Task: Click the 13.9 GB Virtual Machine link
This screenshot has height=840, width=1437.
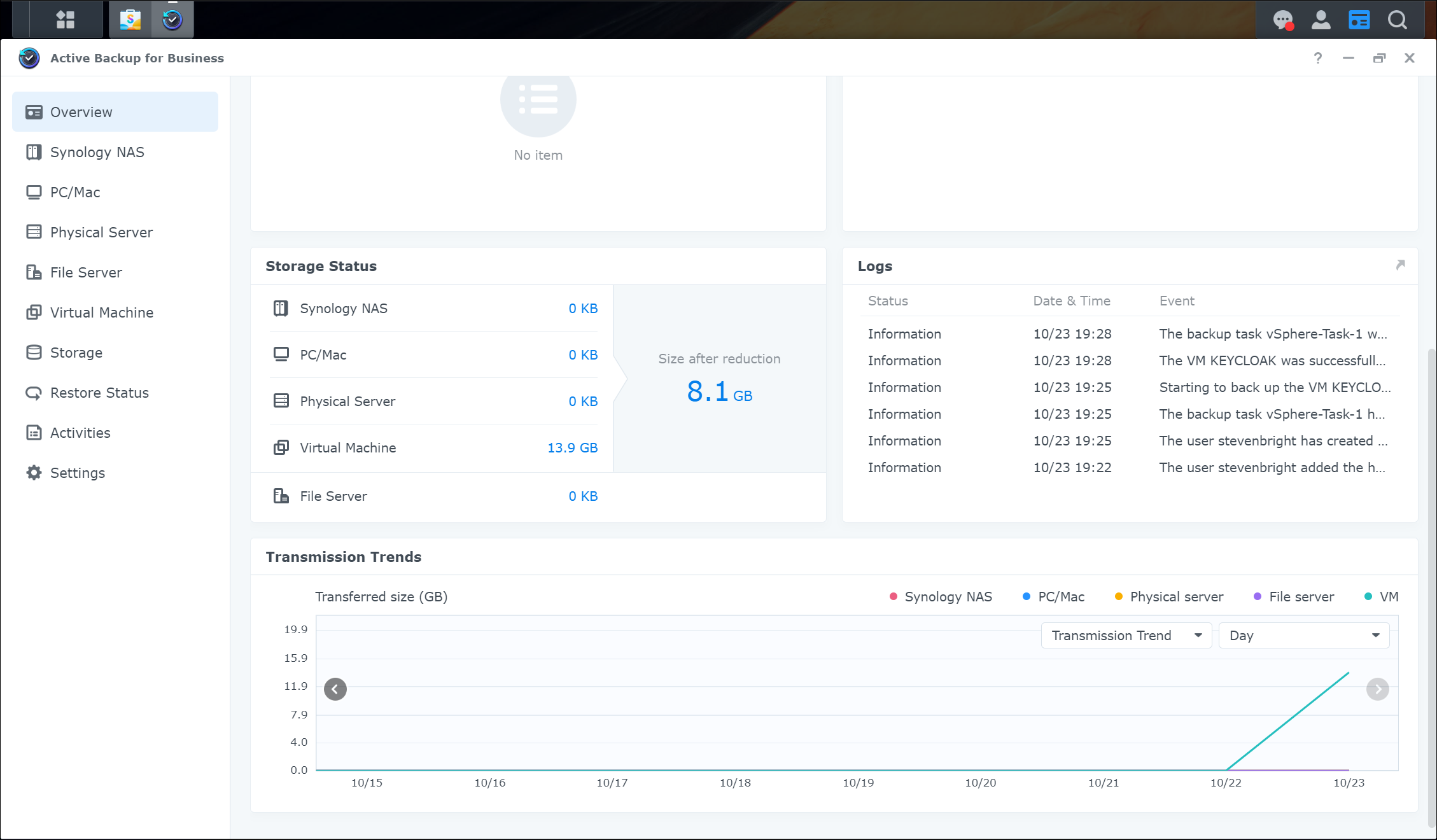Action: (572, 448)
